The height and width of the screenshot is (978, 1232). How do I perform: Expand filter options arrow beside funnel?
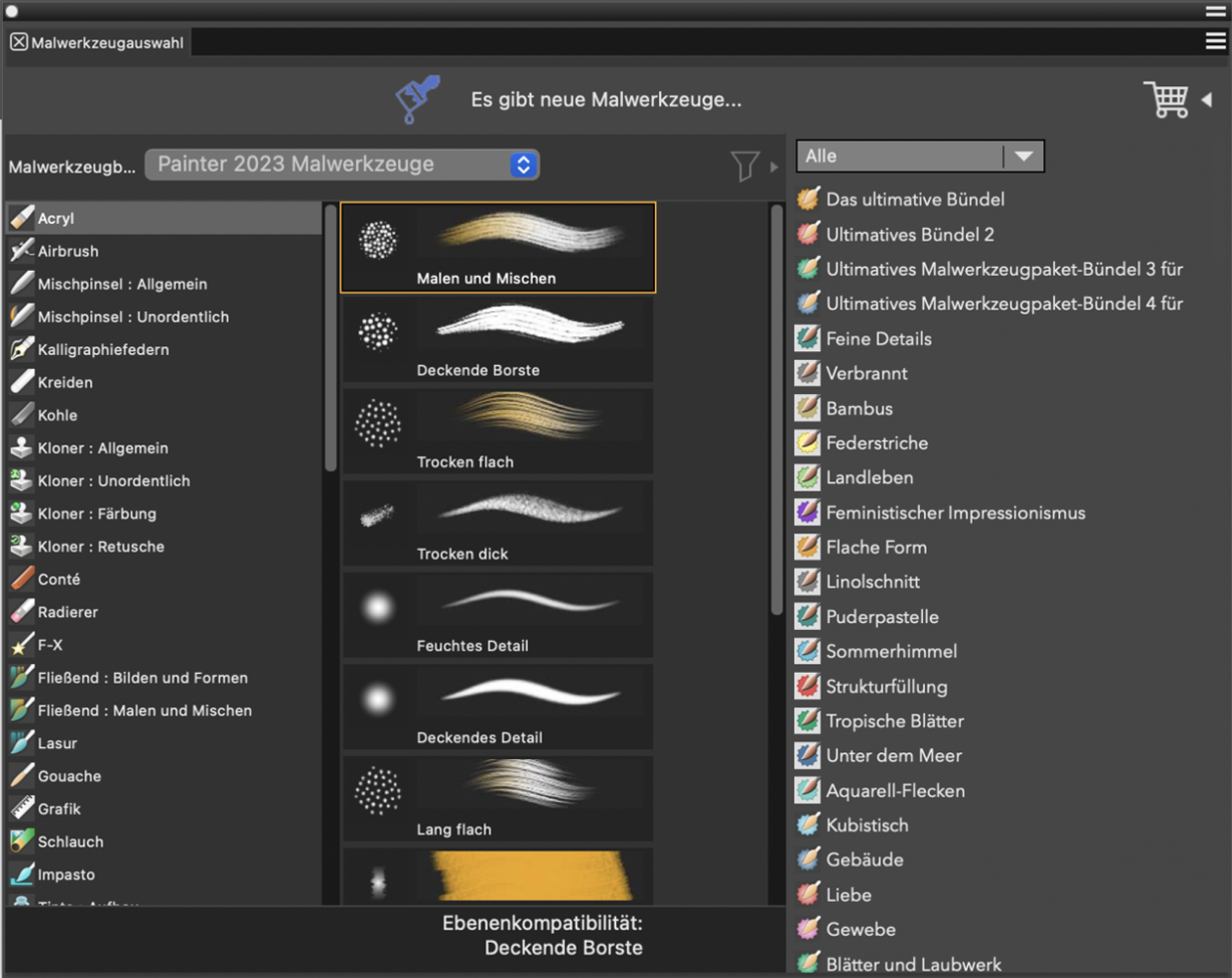[773, 166]
